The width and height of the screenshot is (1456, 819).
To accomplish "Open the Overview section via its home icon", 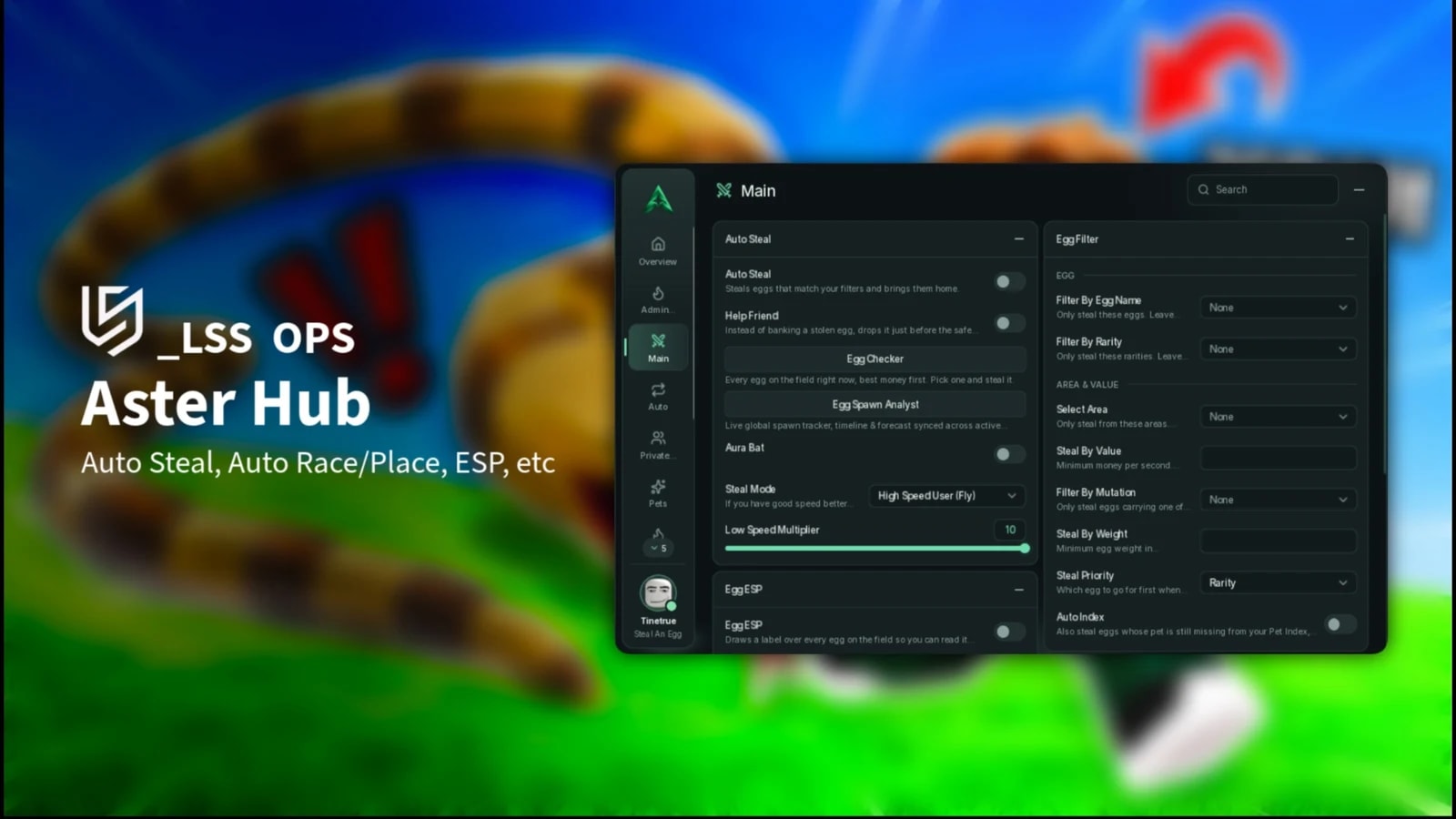I will [x=658, y=244].
